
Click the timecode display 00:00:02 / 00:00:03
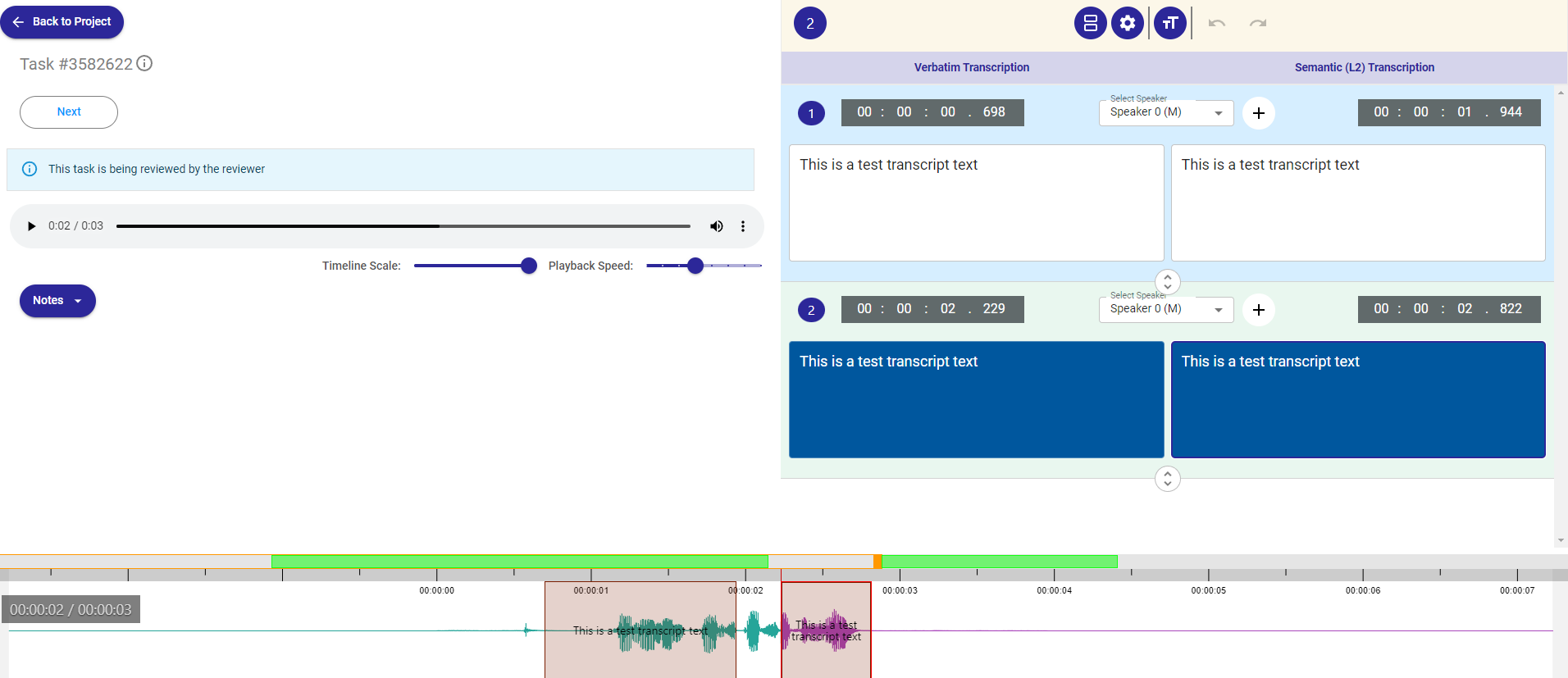(x=71, y=609)
